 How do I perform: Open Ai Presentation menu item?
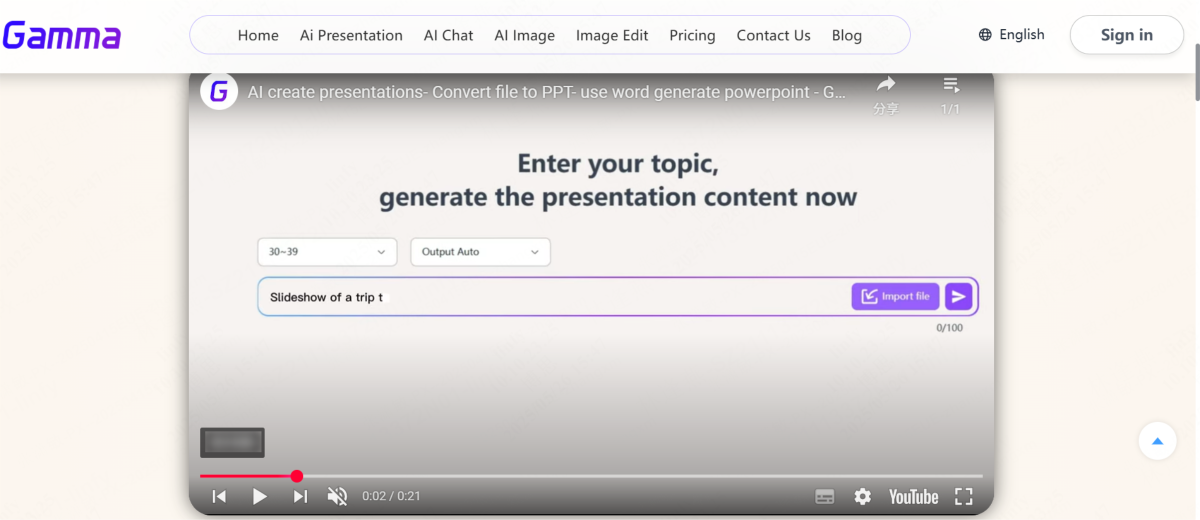[351, 35]
